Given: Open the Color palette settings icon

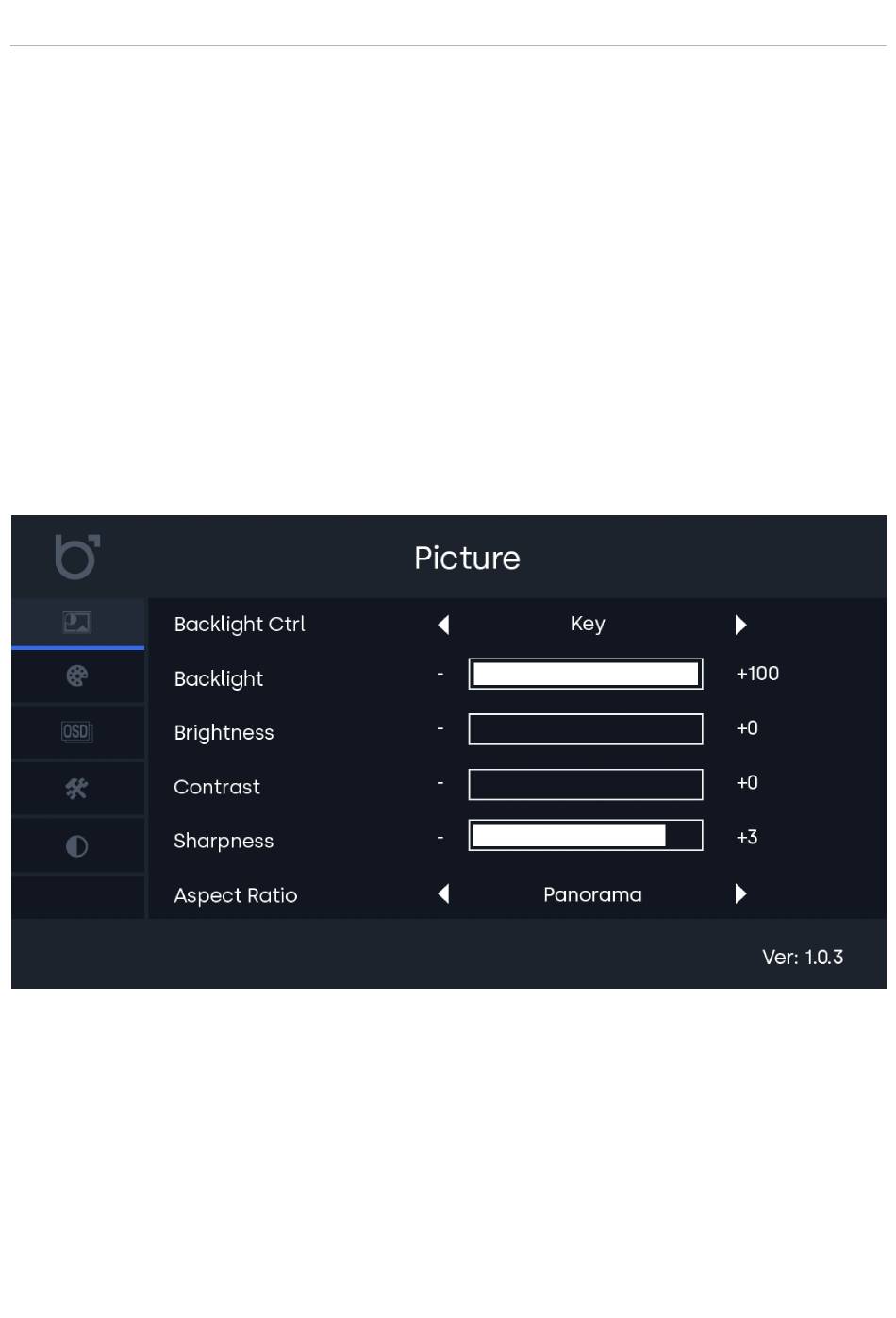Looking at the screenshot, I should tap(77, 676).
